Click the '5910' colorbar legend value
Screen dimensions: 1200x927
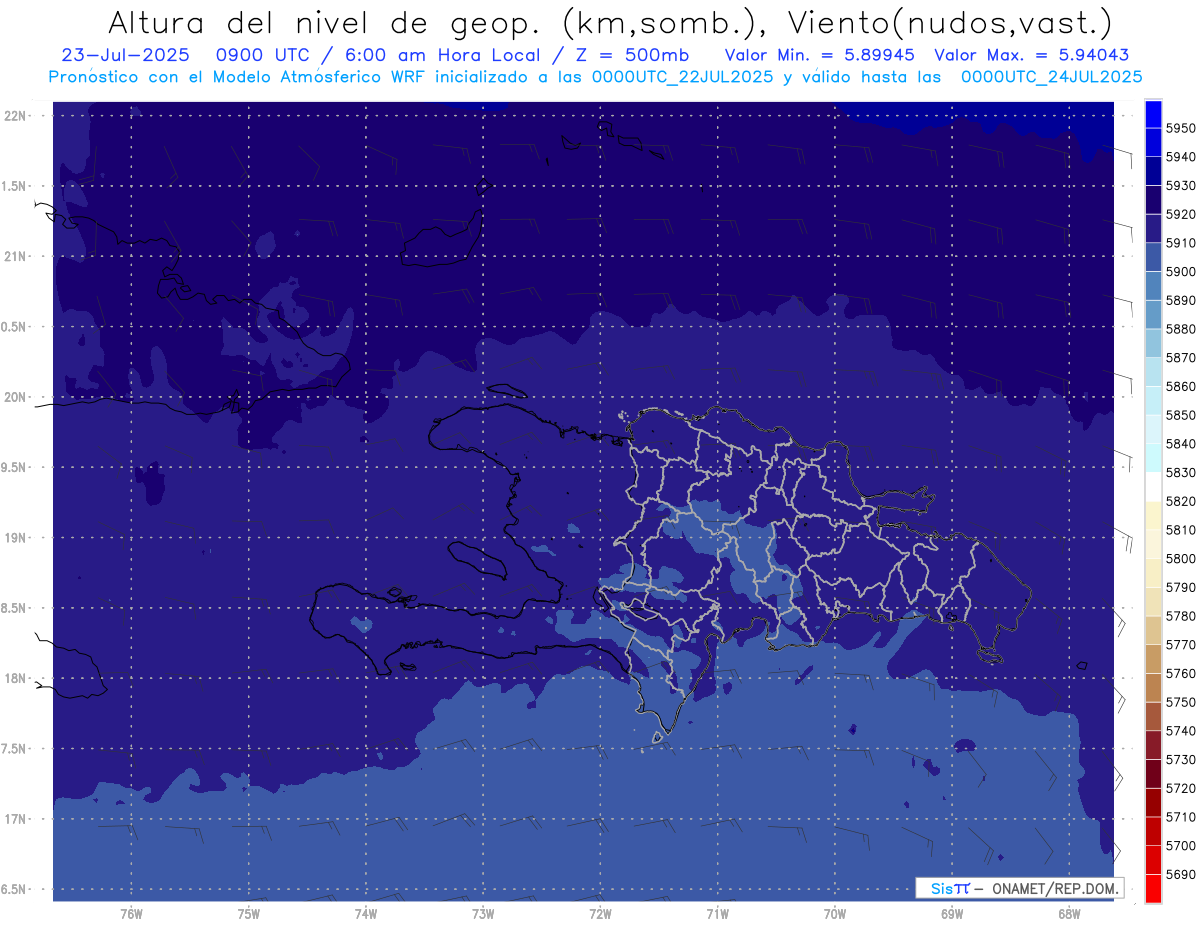[1180, 243]
